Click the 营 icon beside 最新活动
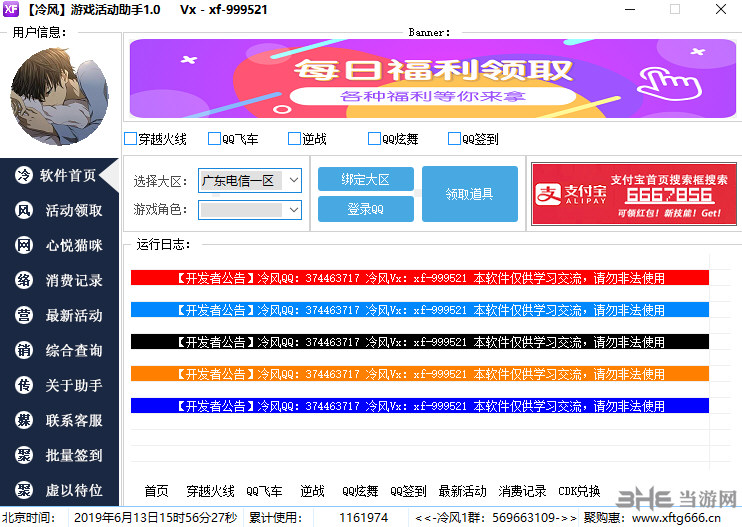742x527 pixels. tap(24, 315)
